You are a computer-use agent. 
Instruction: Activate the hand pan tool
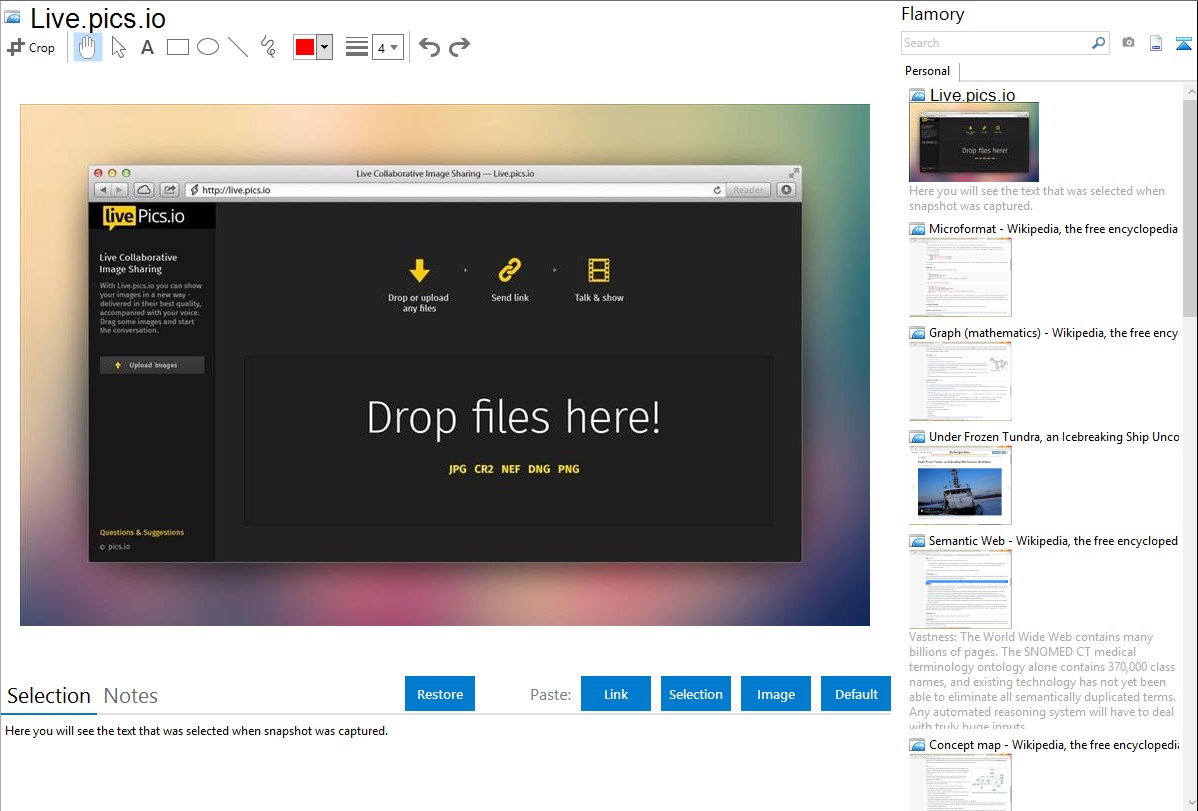(x=88, y=47)
